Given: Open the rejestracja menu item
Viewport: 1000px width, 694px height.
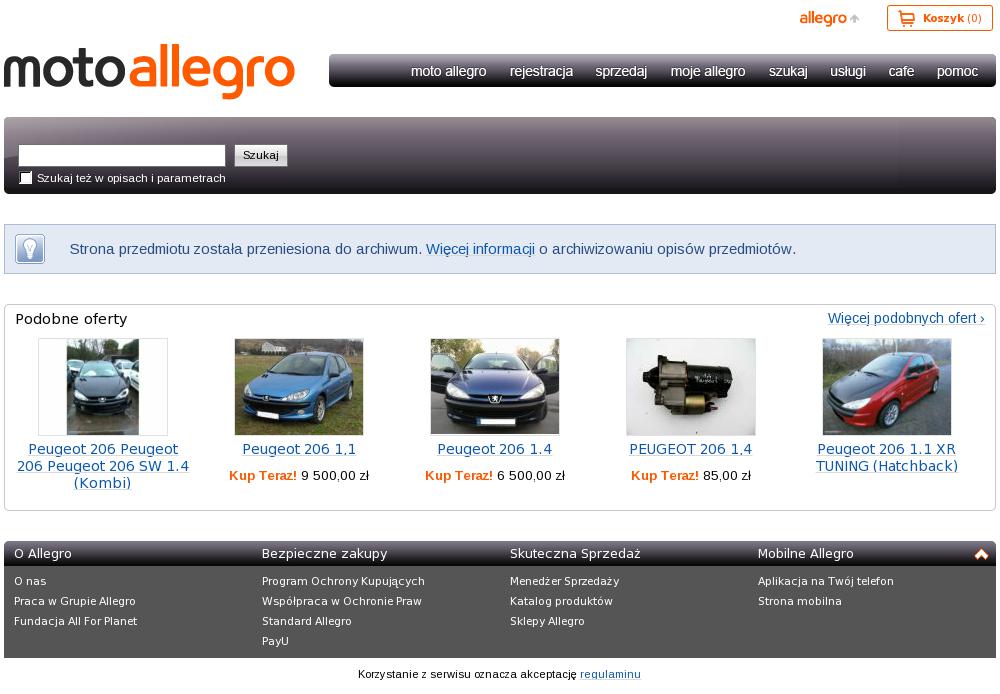Looking at the screenshot, I should 541,71.
